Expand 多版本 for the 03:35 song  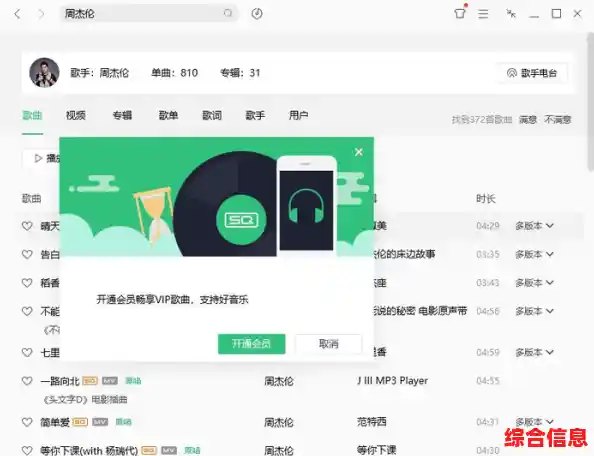point(534,254)
